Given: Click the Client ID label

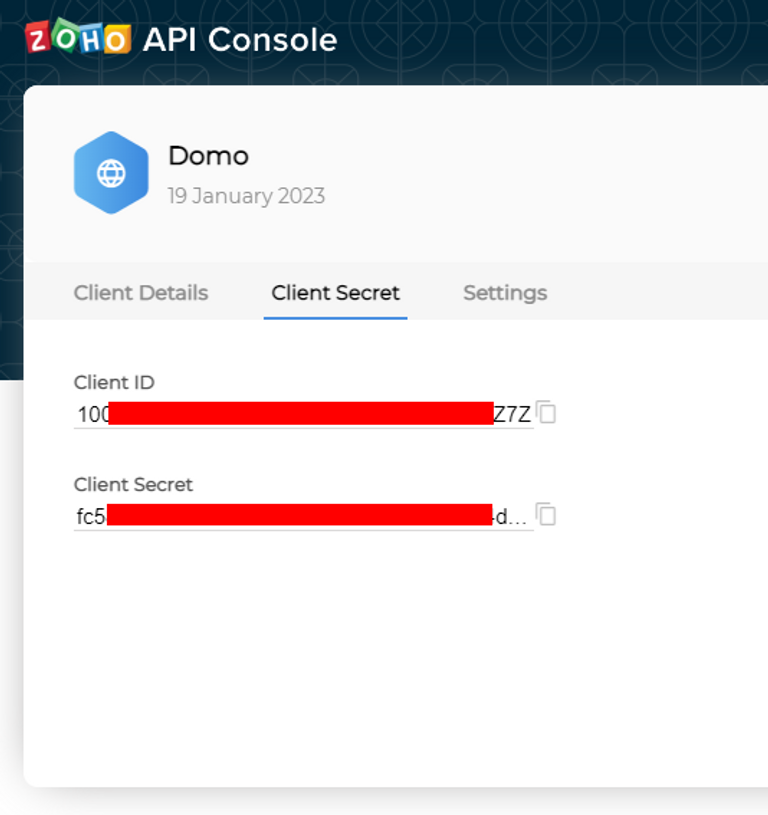Looking at the screenshot, I should [114, 383].
